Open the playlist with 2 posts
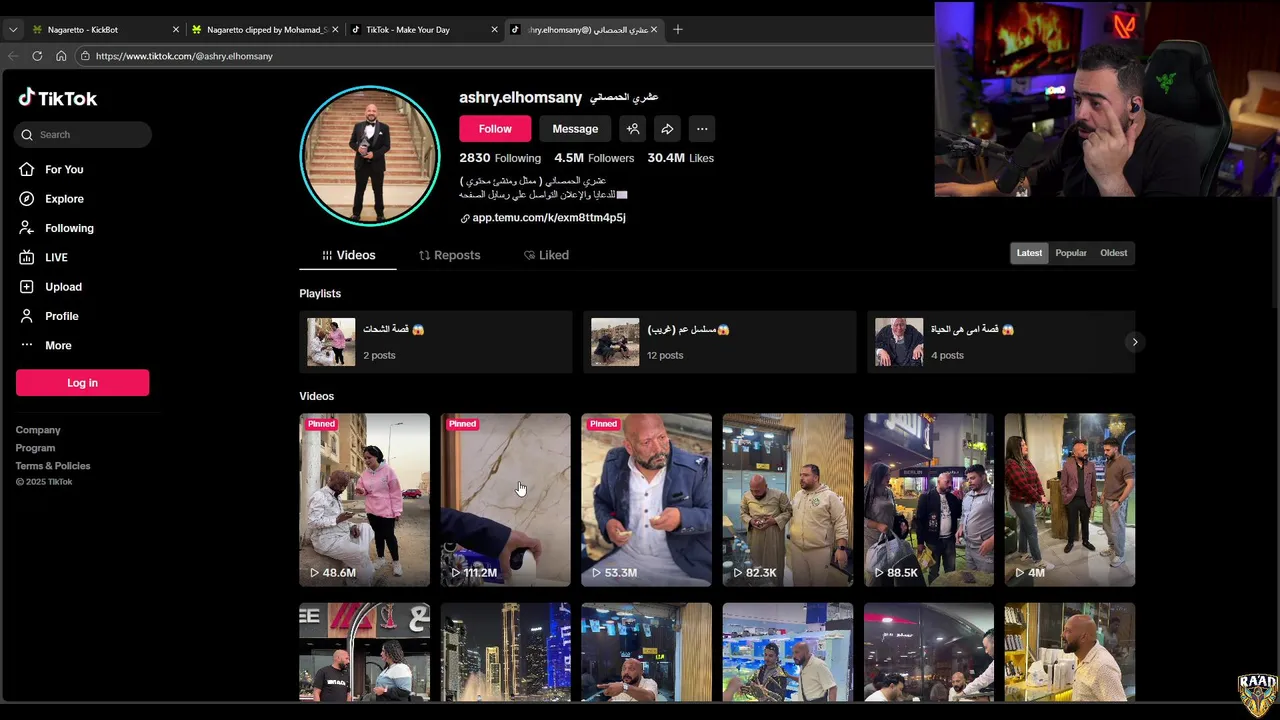 pos(436,342)
